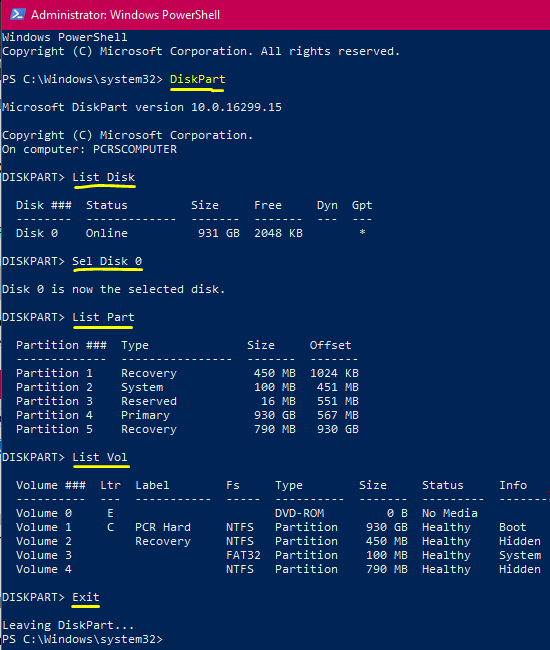The image size is (550, 650).
Task: Click the DiskPart version 10.0.16299.15 line
Action: (x=142, y=107)
